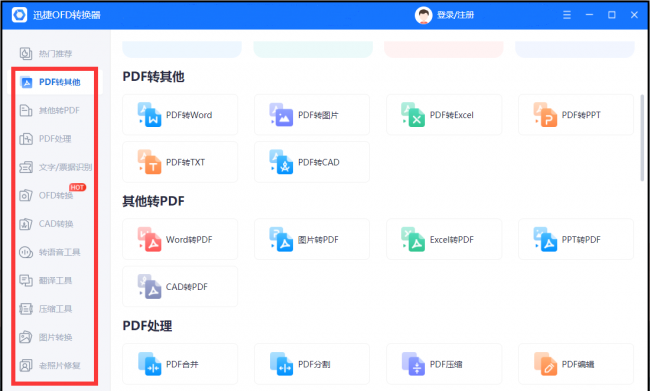Click the Word转PDF icon

click(149, 239)
